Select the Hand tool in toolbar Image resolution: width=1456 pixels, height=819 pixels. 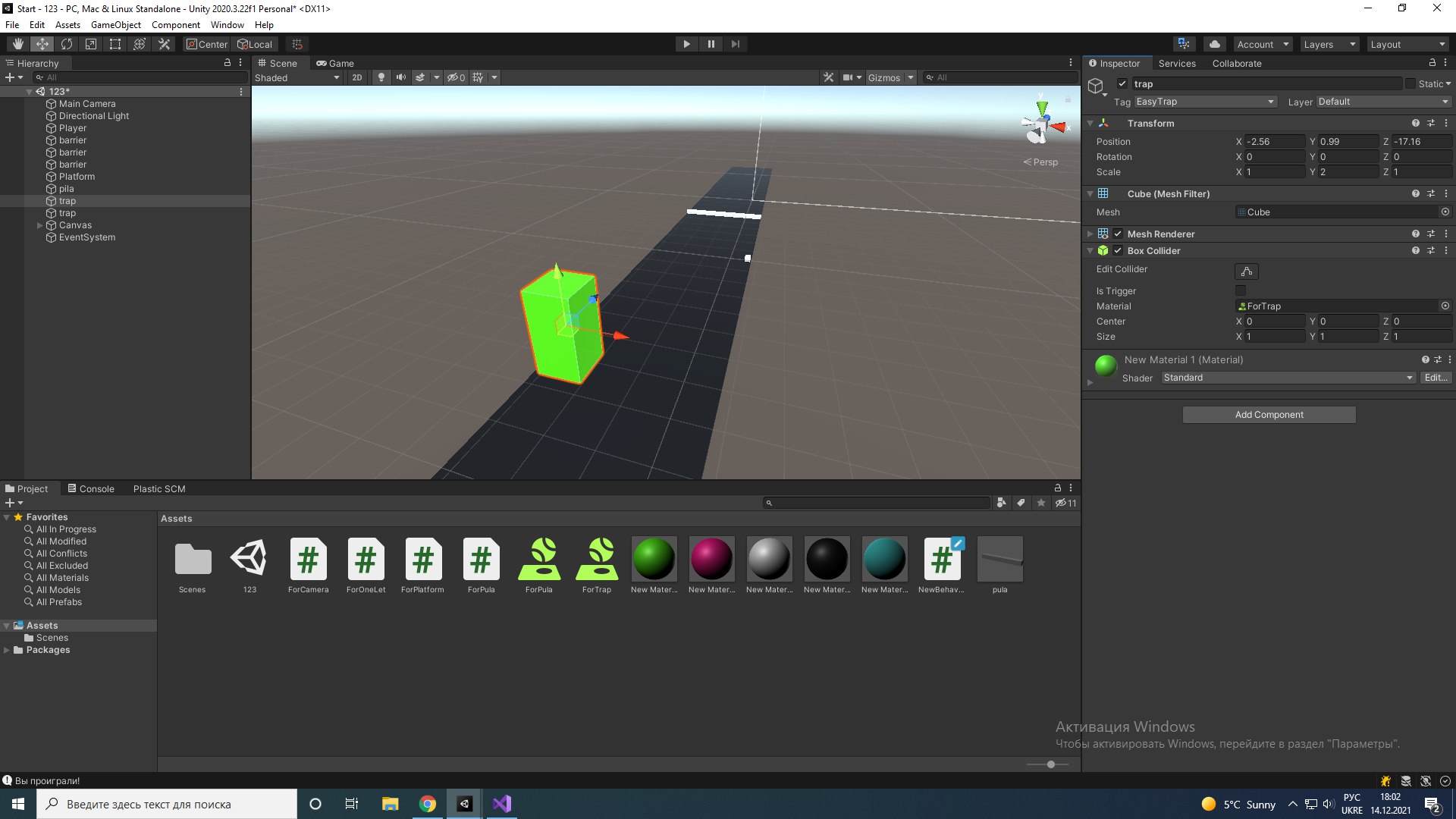tap(18, 44)
